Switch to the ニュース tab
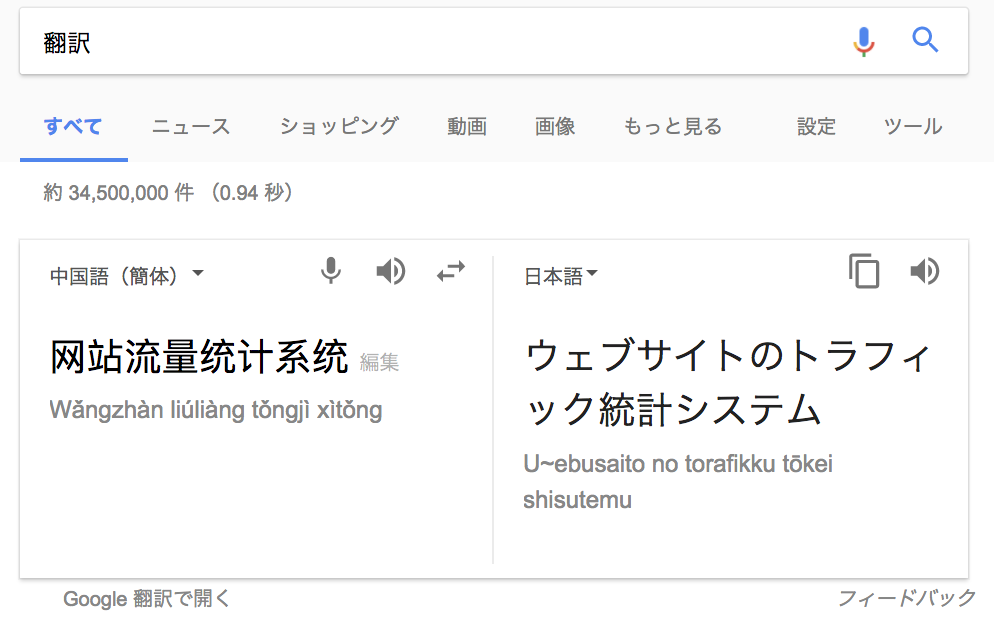The image size is (994, 632). (191, 126)
